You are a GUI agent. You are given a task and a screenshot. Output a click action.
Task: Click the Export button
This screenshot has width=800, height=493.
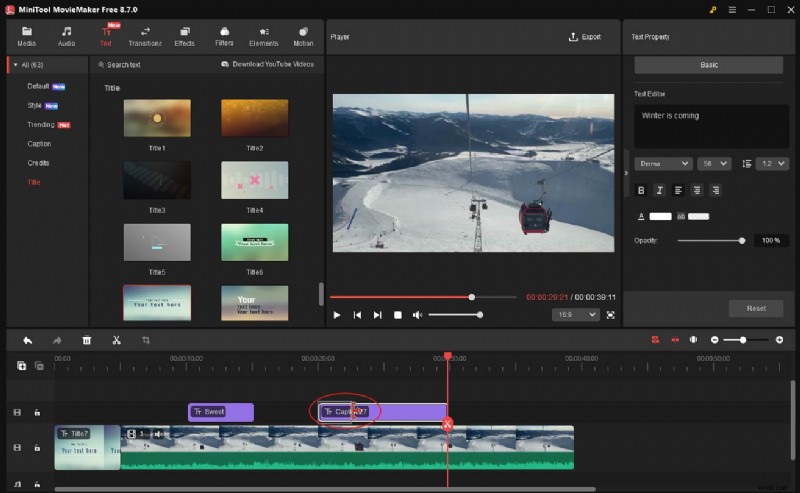[585, 37]
